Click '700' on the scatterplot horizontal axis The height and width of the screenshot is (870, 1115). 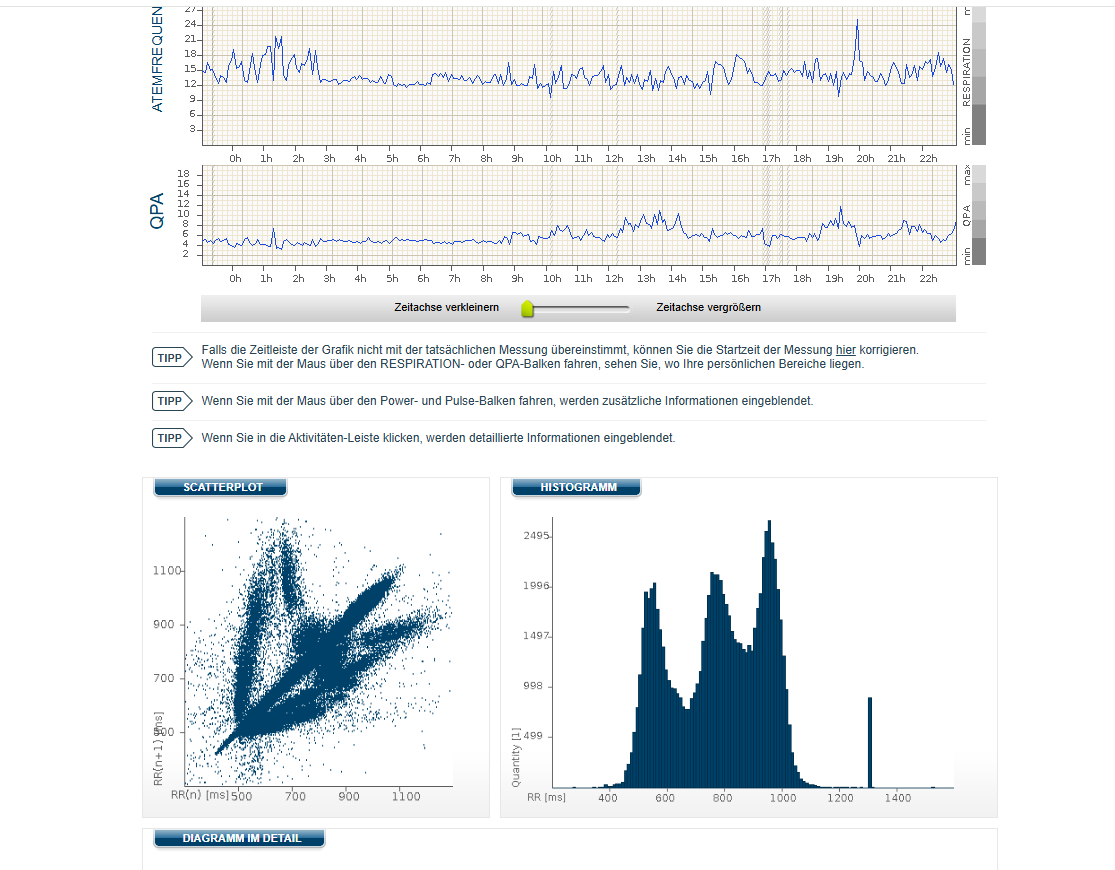pyautogui.click(x=295, y=797)
